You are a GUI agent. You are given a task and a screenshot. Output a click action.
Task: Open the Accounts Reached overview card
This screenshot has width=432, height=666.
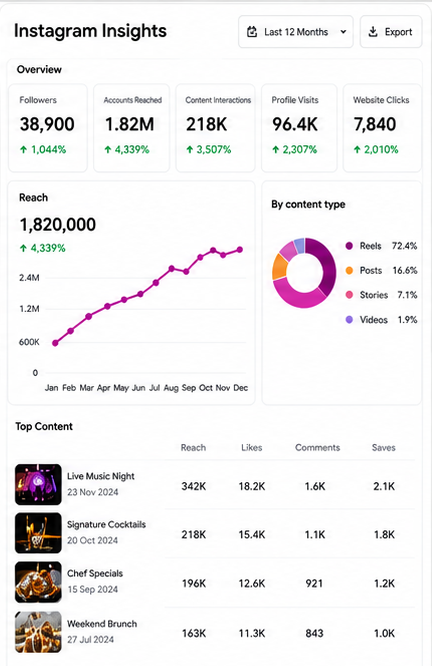(x=132, y=128)
